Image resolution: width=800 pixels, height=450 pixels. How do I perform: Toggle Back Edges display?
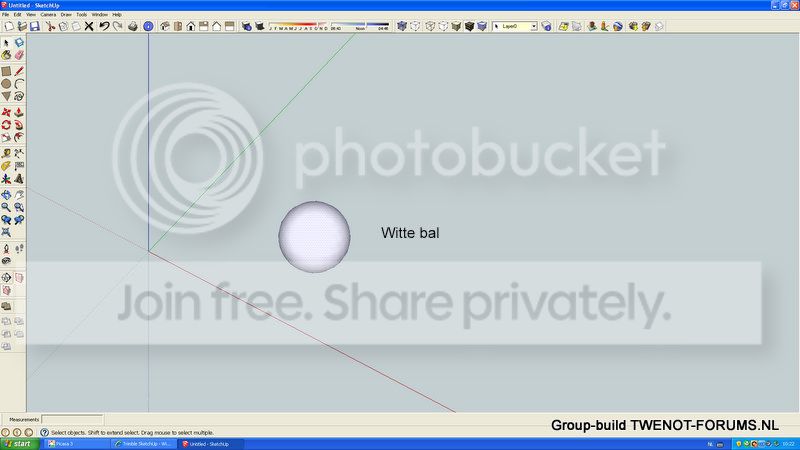(x=415, y=26)
